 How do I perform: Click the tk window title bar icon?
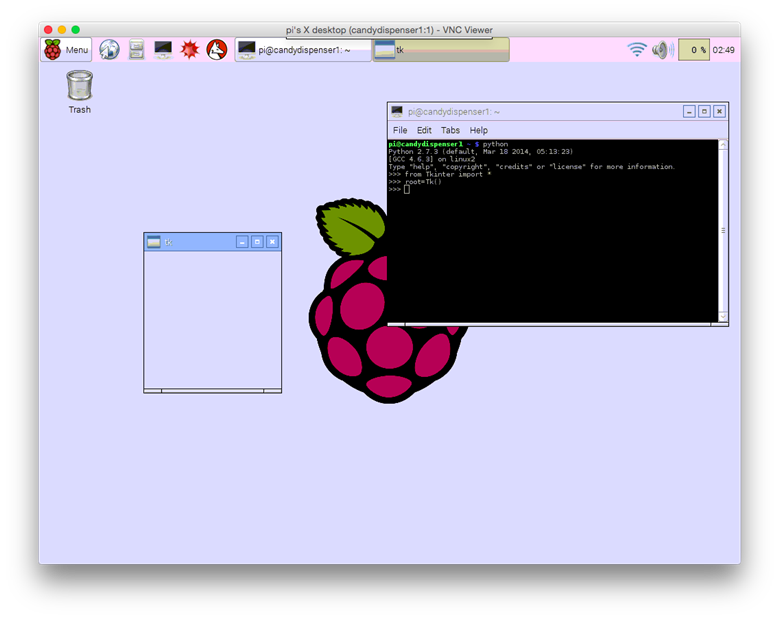click(154, 242)
